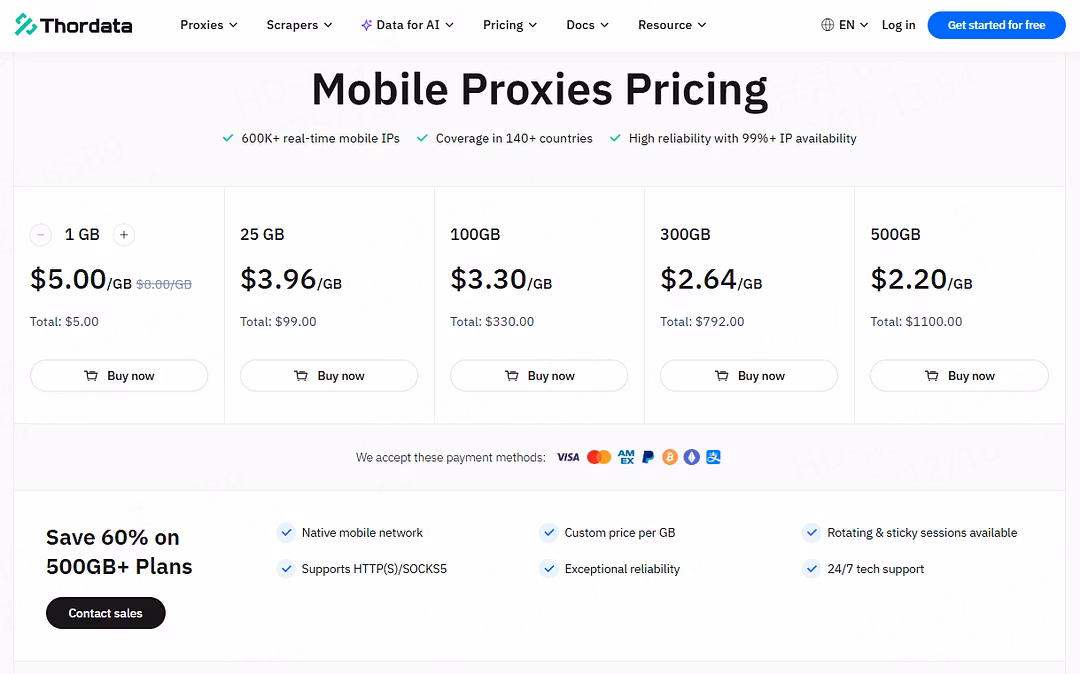Open the Data for AI menu
Viewport: 1080px width, 674px height.
pyautogui.click(x=408, y=25)
